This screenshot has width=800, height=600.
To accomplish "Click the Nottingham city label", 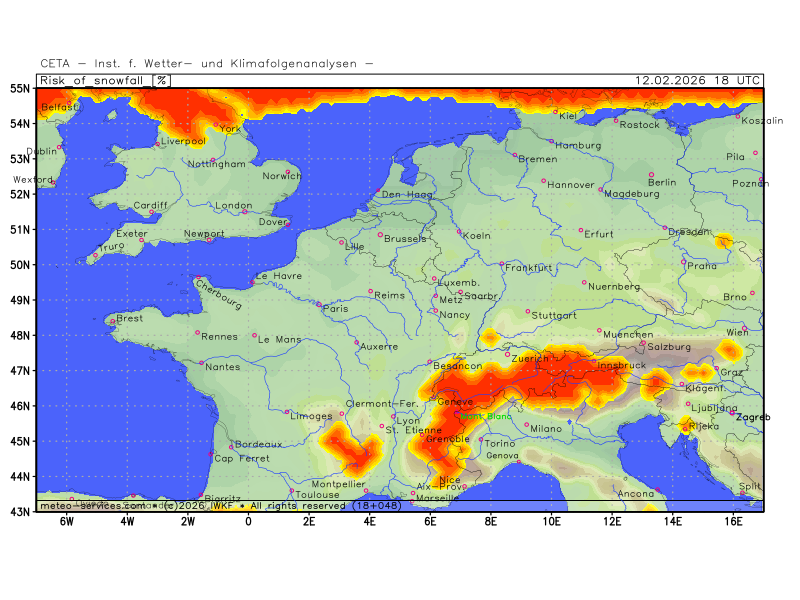I will pyautogui.click(x=216, y=163).
